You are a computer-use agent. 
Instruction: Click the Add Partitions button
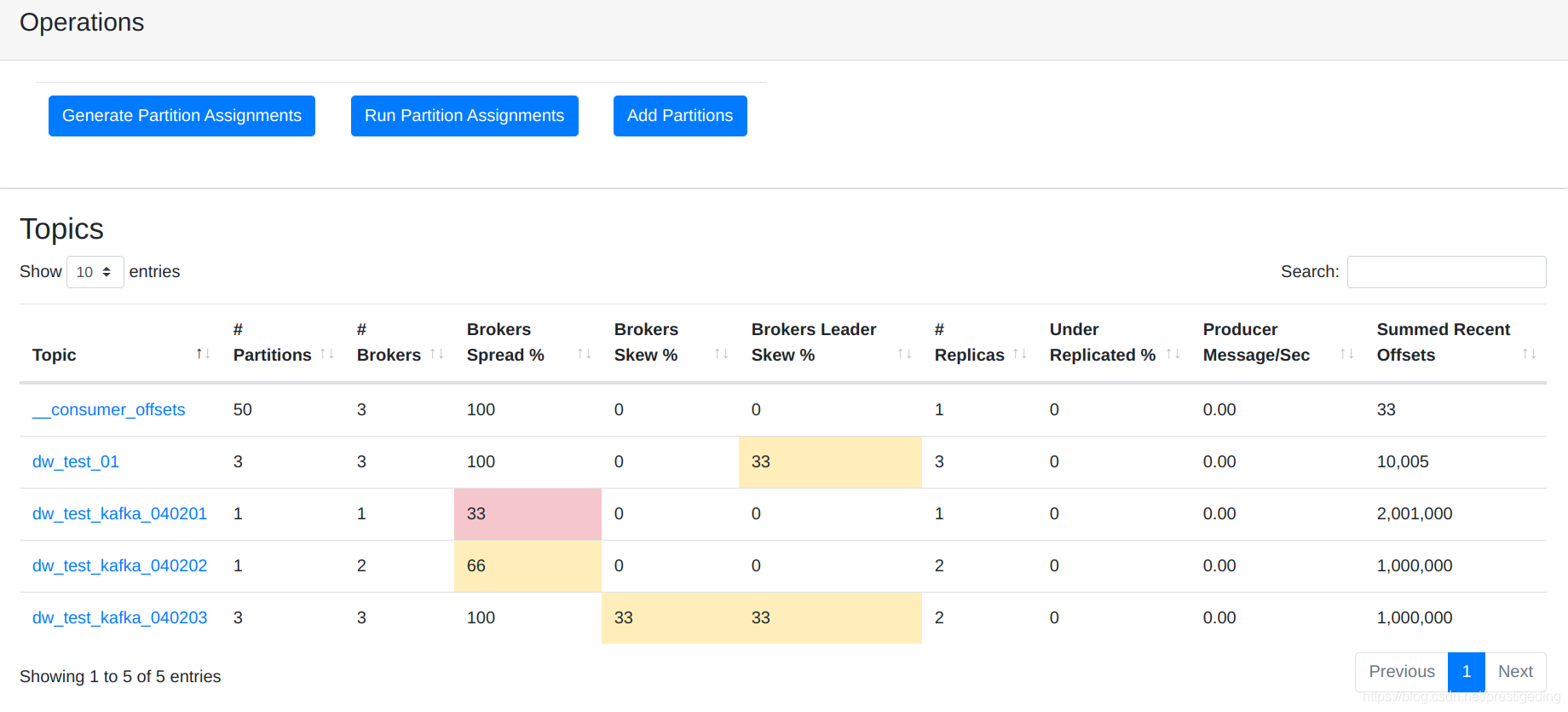(x=680, y=116)
